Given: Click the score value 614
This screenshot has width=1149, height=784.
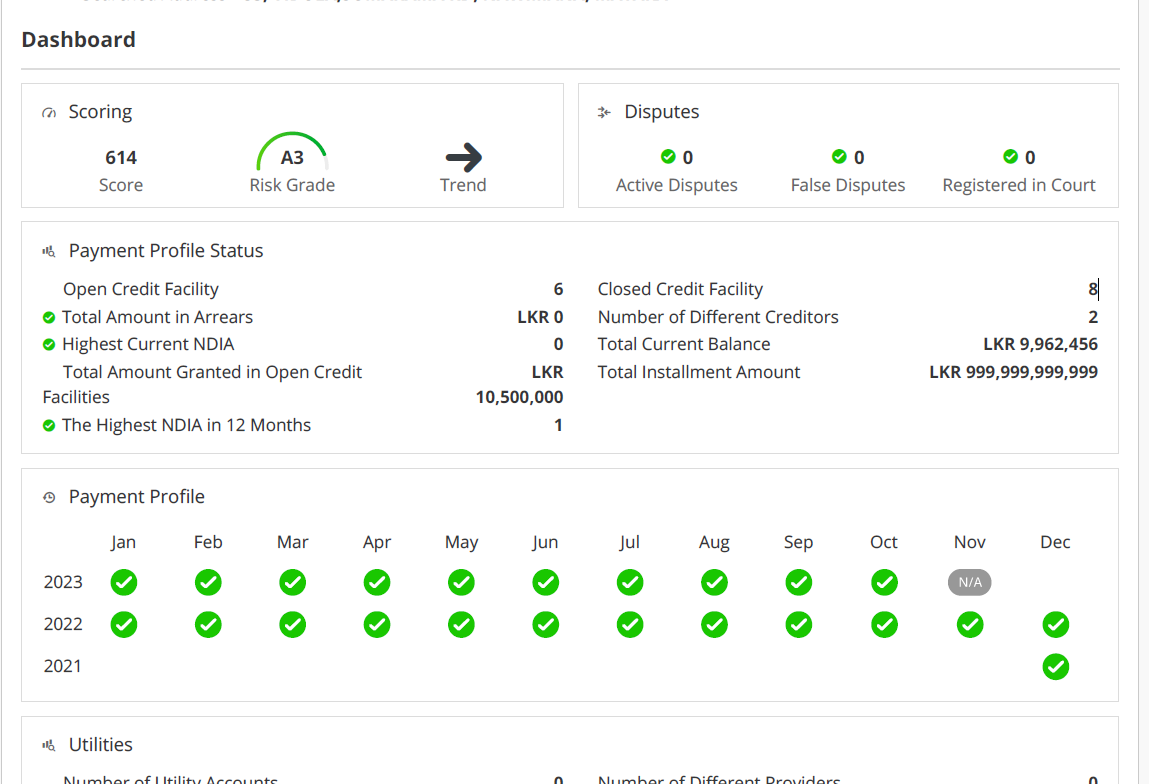Looking at the screenshot, I should [x=121, y=158].
